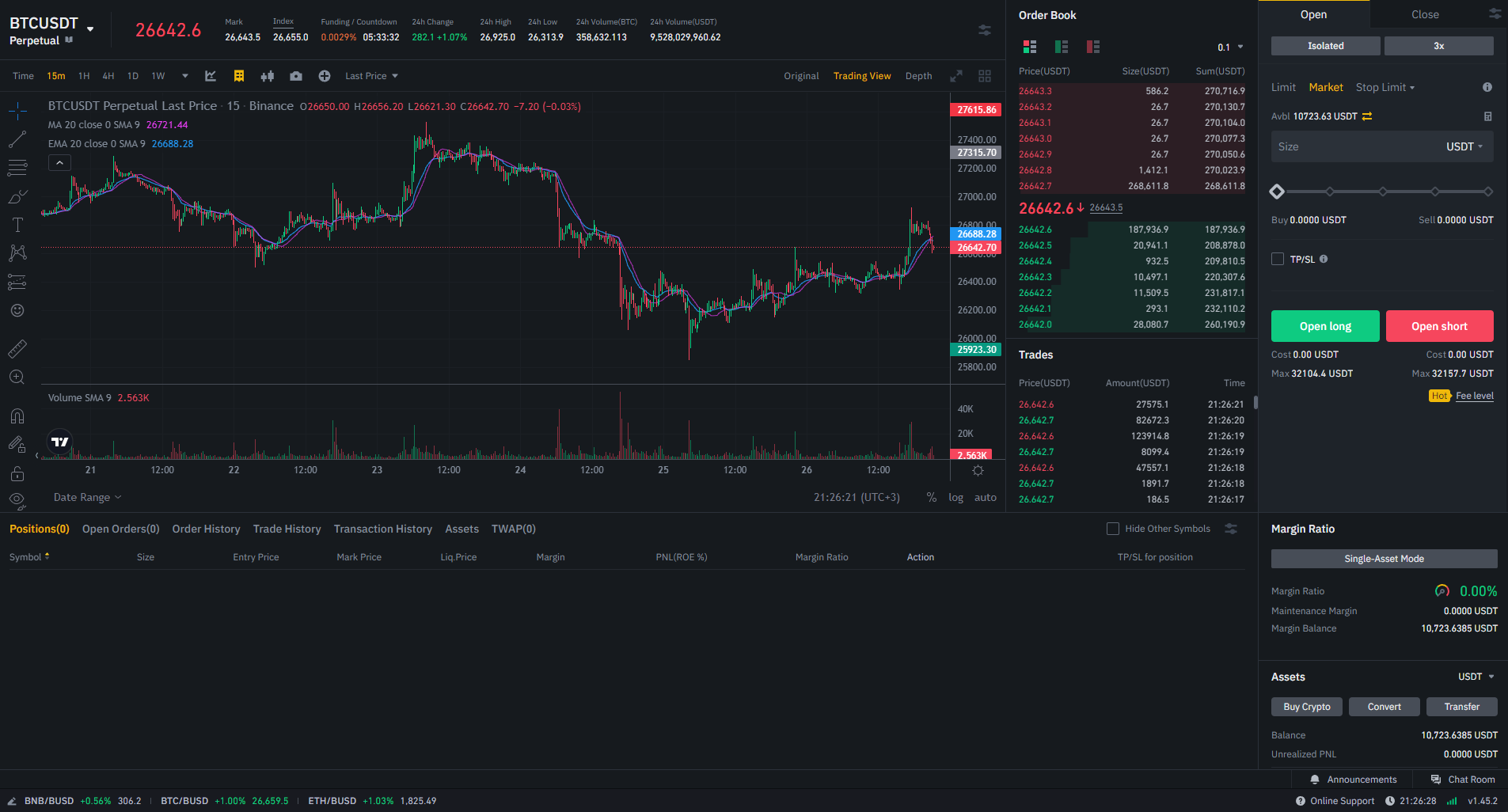The width and height of the screenshot is (1508, 812).
Task: Open the trading calculator icon
Action: (1488, 116)
